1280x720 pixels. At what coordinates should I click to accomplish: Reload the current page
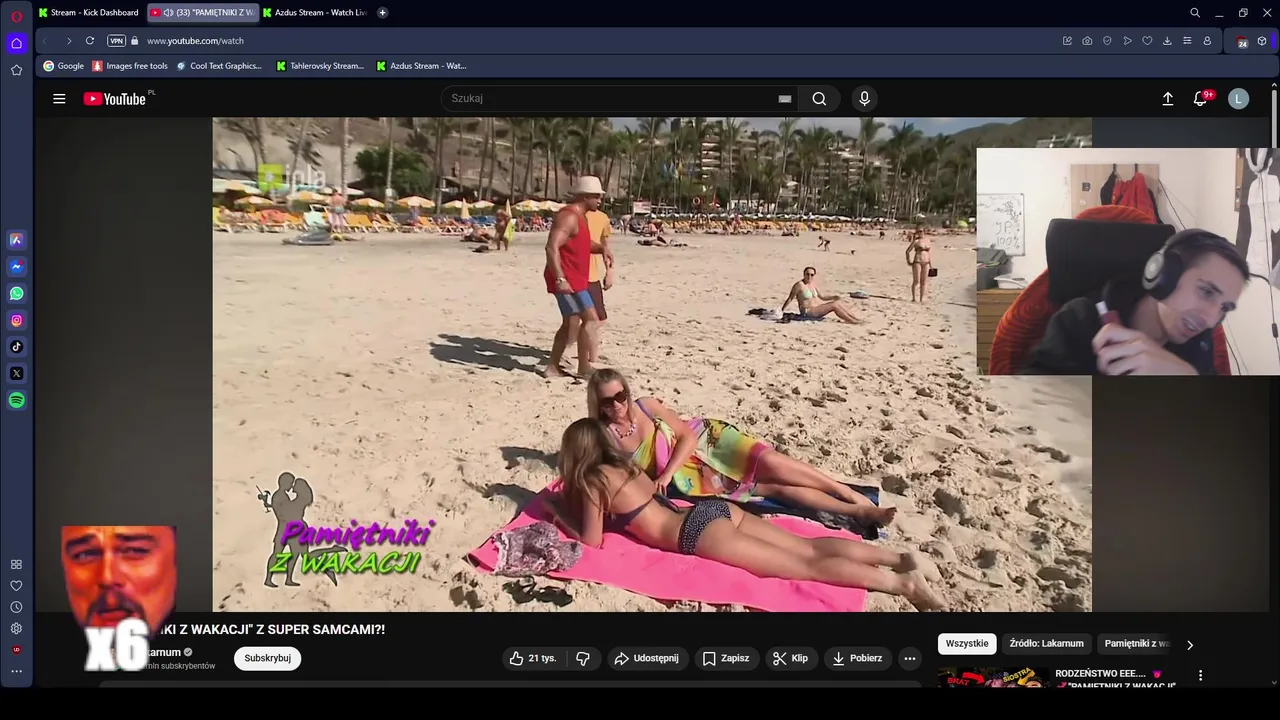click(90, 41)
